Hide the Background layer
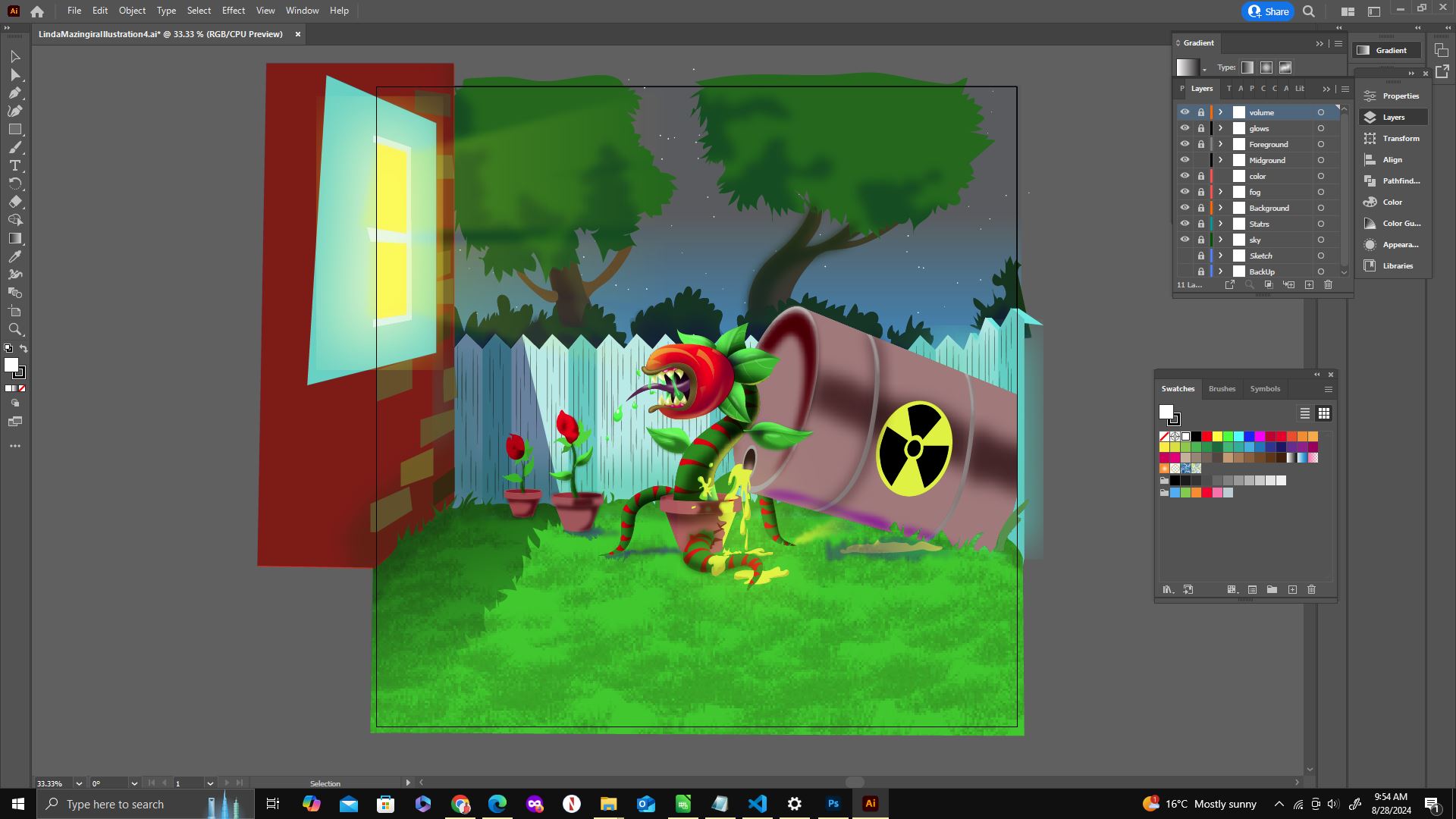Screen dimensions: 1456x819 1185,208
